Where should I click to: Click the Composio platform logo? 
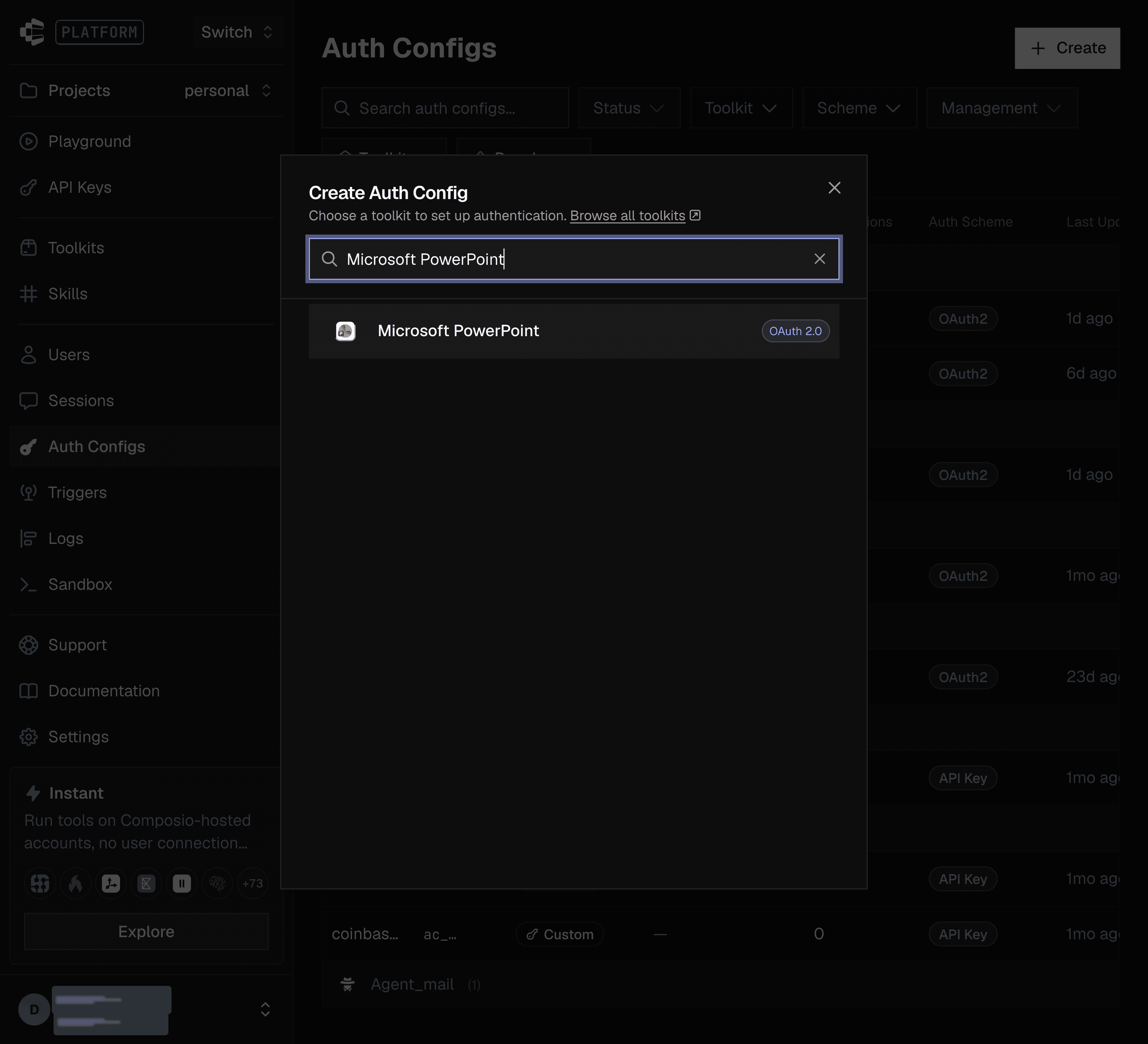[32, 32]
